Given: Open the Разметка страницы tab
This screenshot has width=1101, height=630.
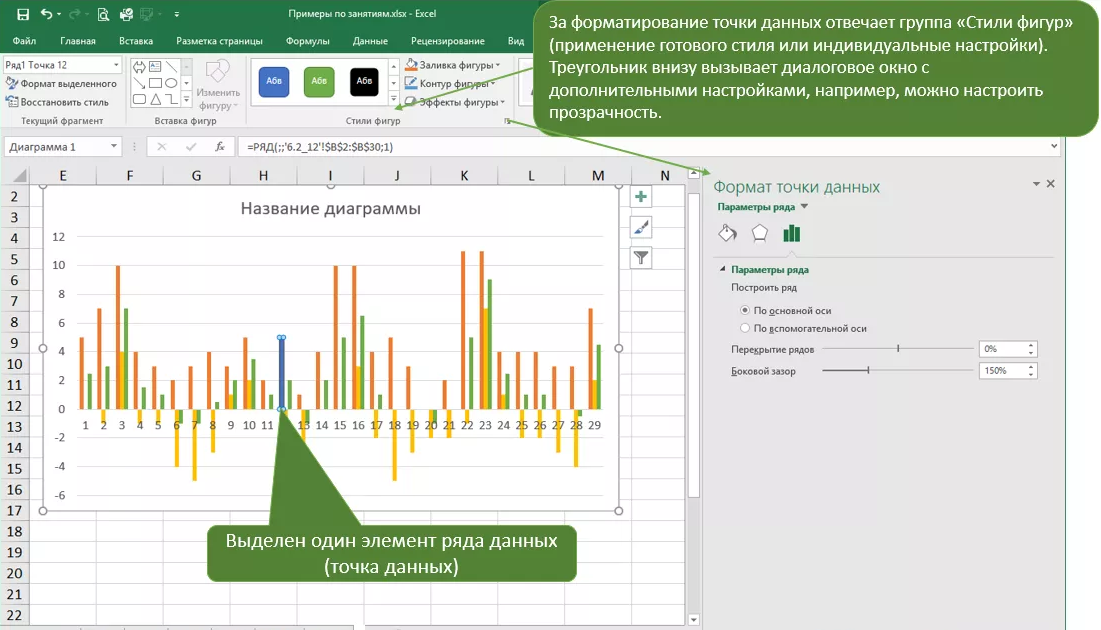Looking at the screenshot, I should (219, 41).
